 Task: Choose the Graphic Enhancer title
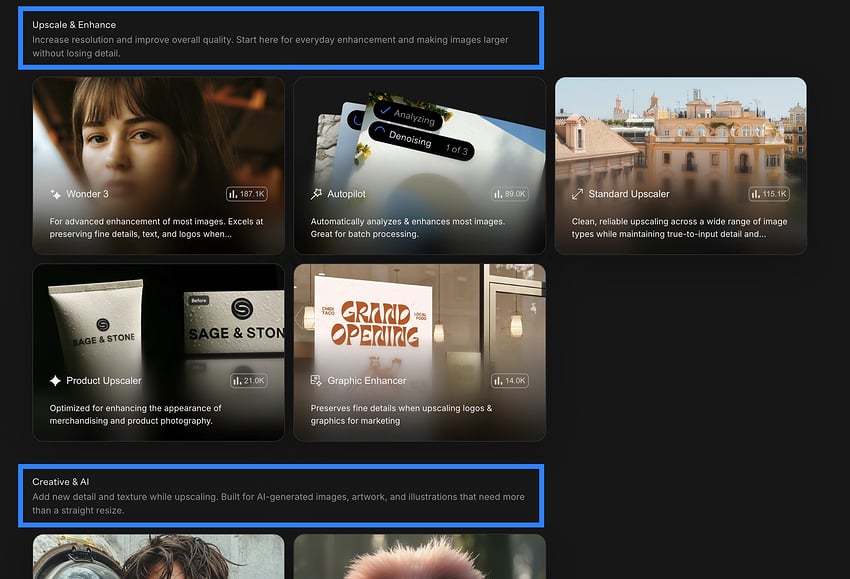coord(366,381)
